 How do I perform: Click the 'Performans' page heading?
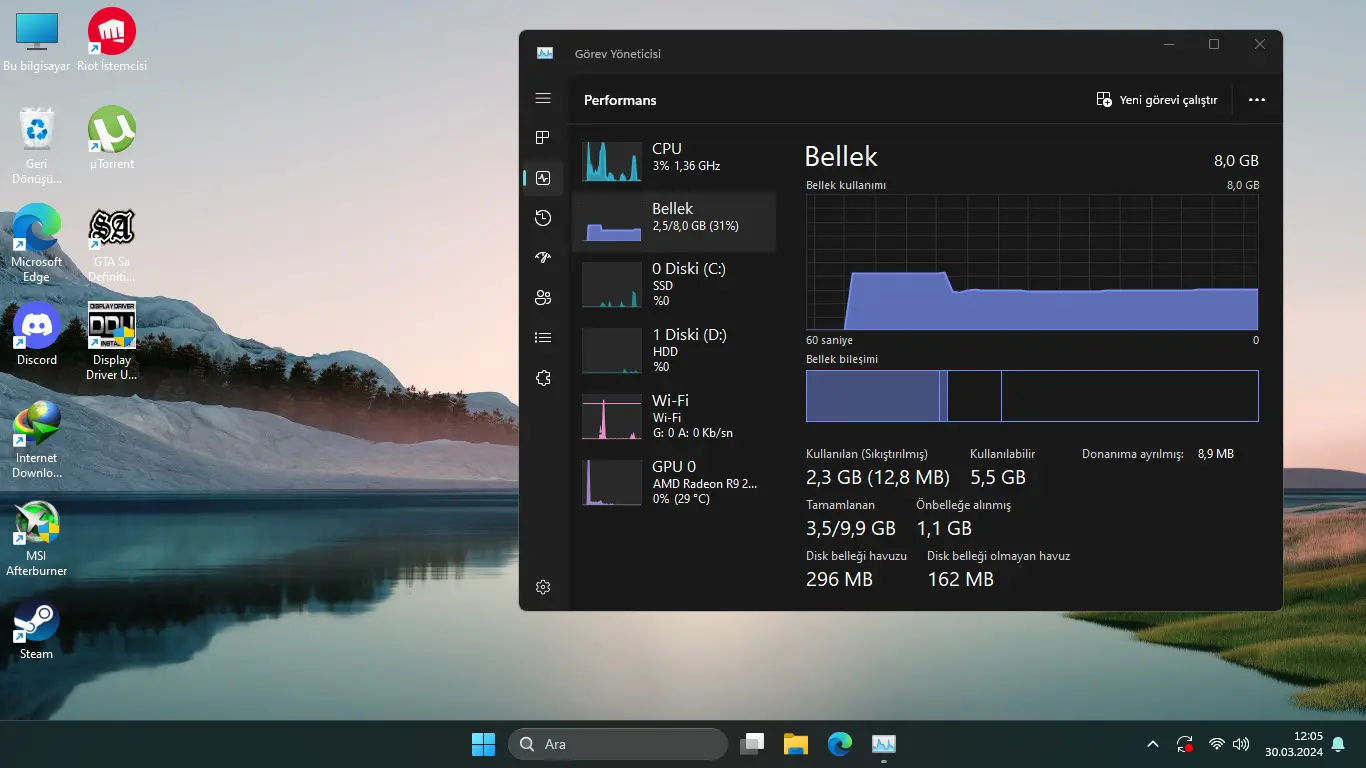click(x=620, y=100)
